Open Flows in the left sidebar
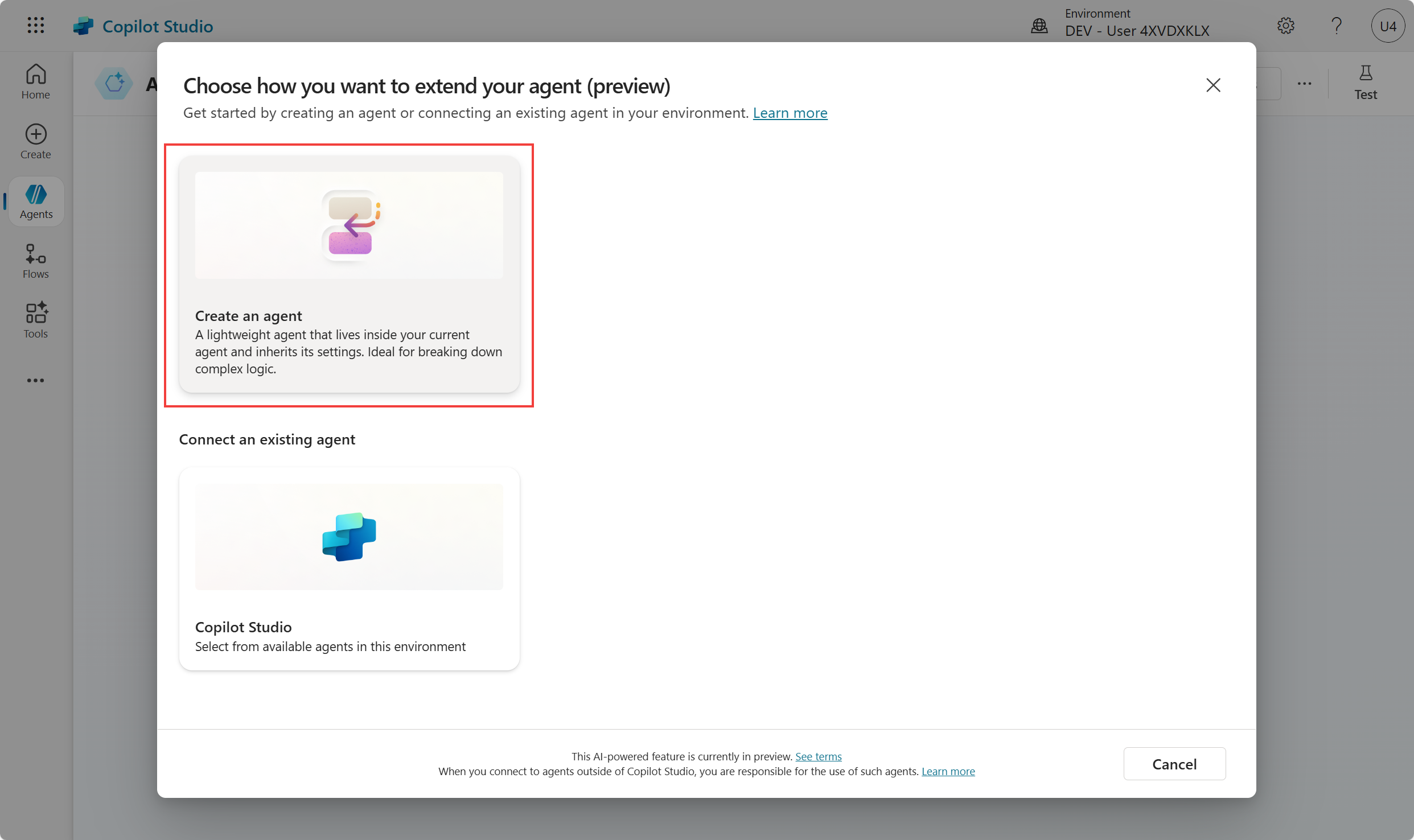The height and width of the screenshot is (840, 1414). coord(35,261)
